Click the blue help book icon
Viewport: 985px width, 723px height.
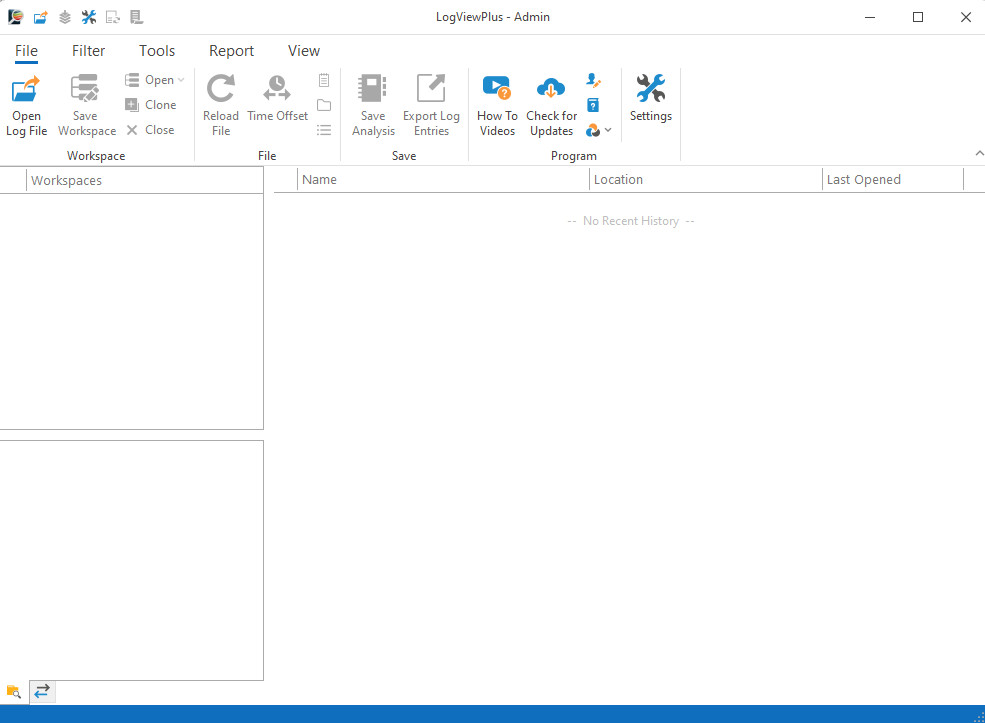point(593,105)
